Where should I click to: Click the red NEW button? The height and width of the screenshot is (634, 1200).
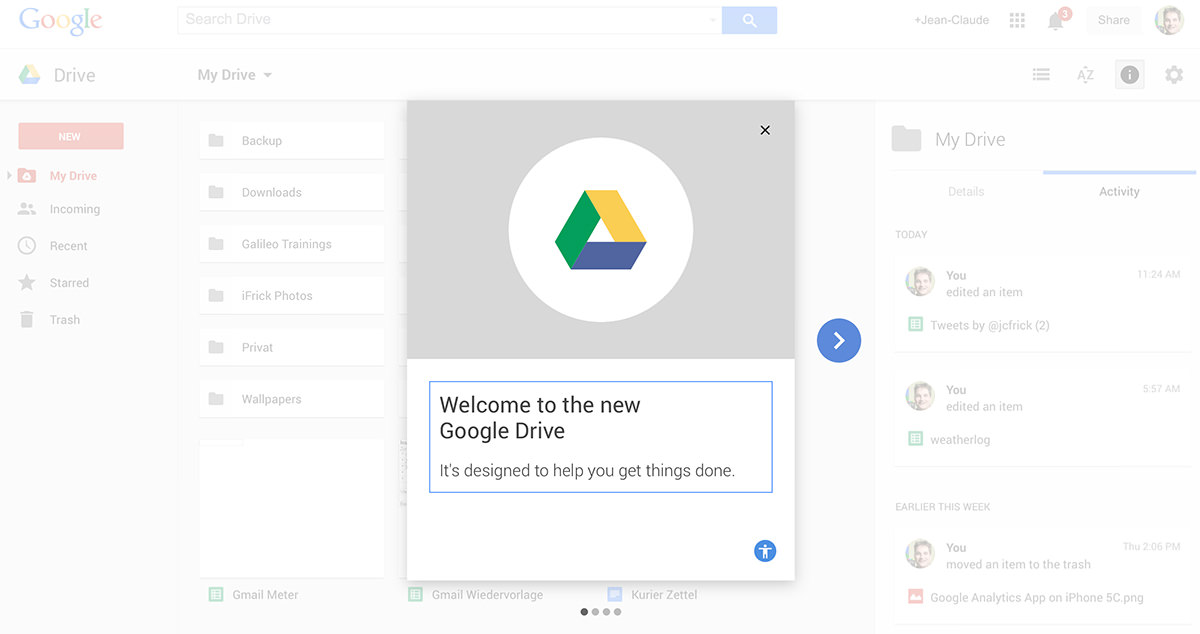pos(70,137)
